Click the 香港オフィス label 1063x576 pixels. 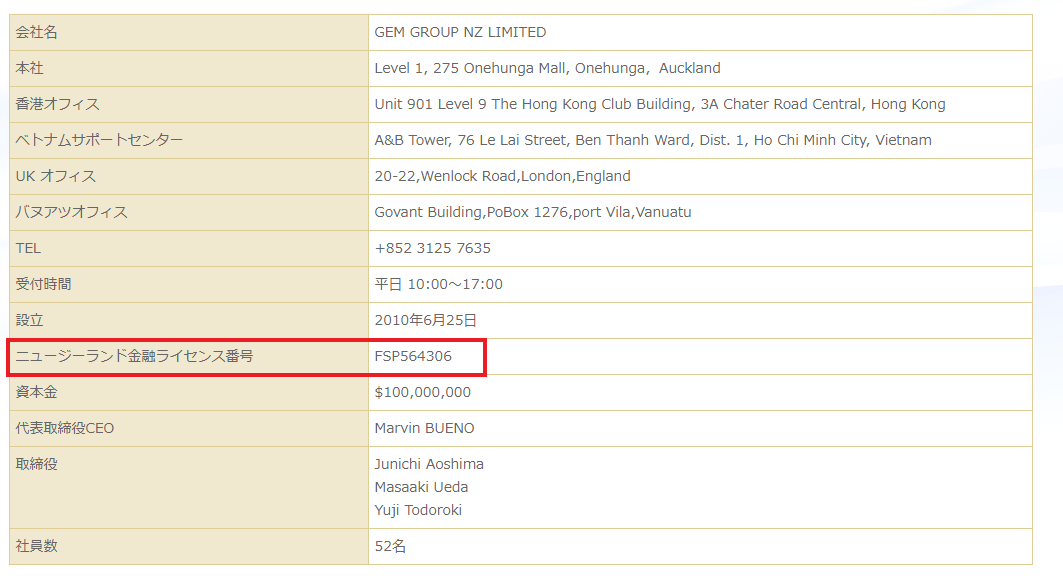(58, 104)
